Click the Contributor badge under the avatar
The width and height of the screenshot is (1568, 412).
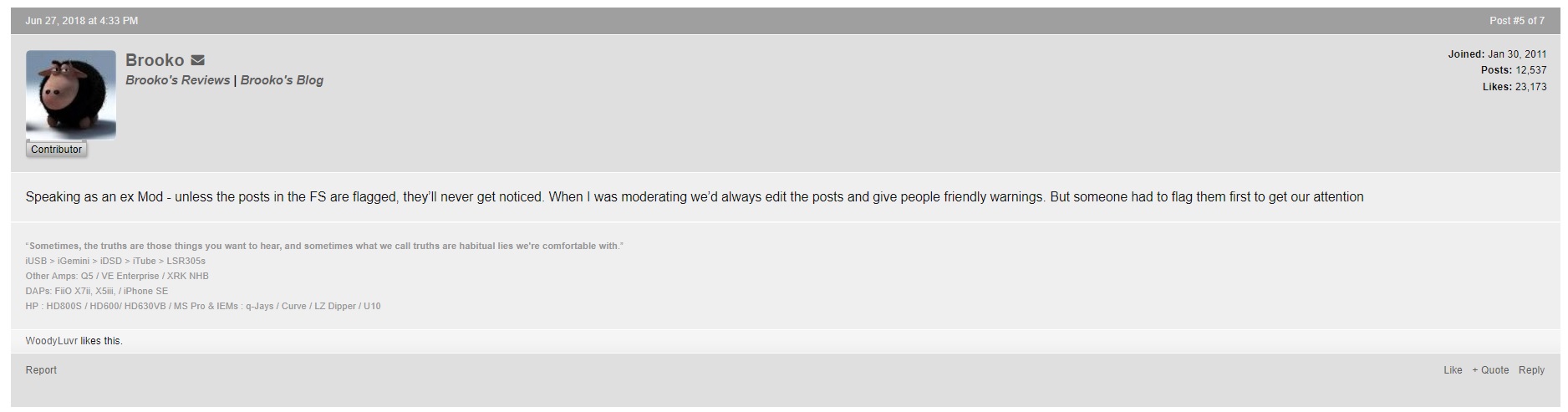(x=56, y=150)
